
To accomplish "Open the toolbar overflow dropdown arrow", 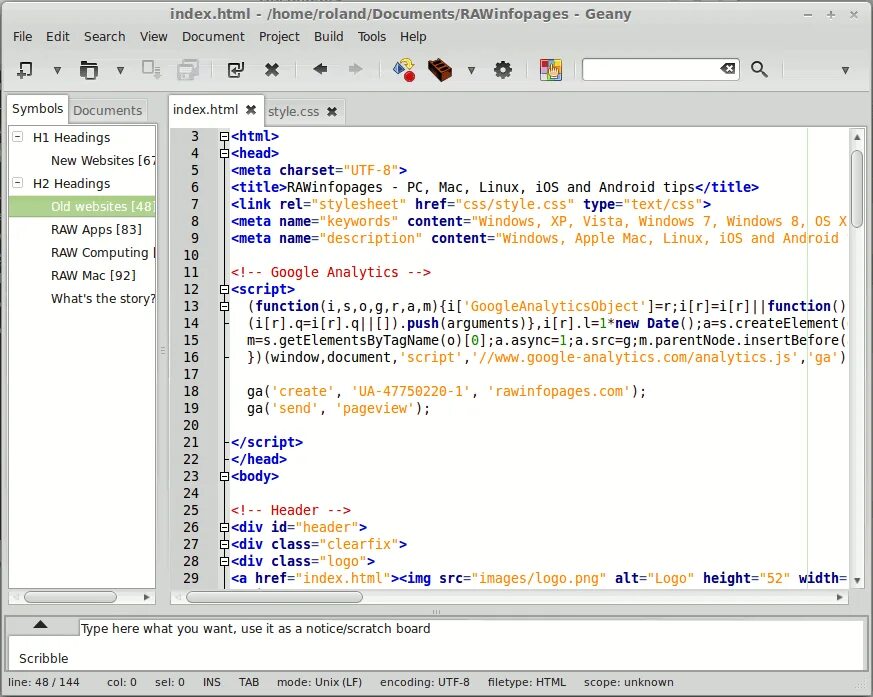I will pyautogui.click(x=845, y=70).
